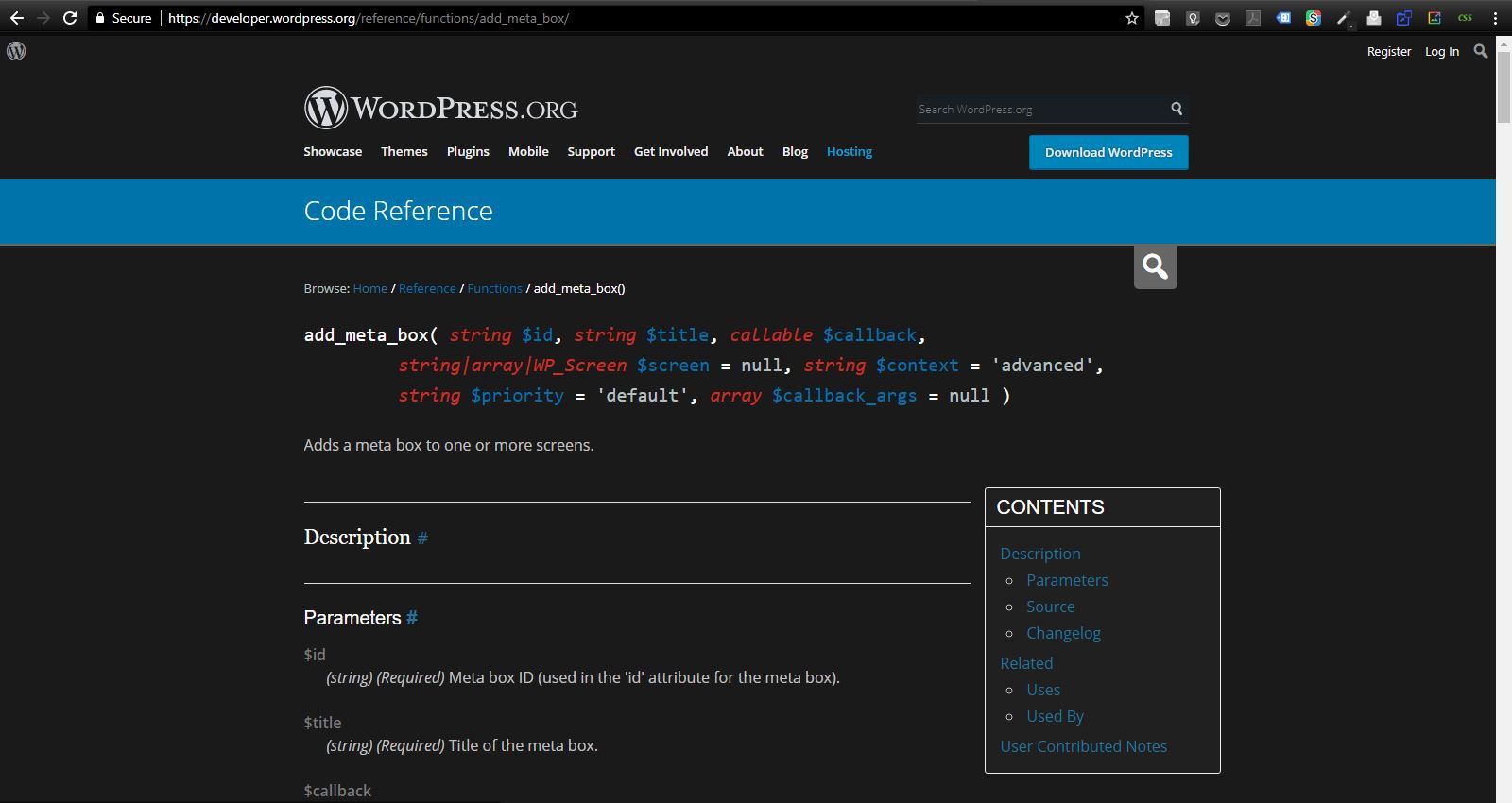Open the Chrome three-dot menu
This screenshot has width=1512, height=803.
pyautogui.click(x=1495, y=18)
